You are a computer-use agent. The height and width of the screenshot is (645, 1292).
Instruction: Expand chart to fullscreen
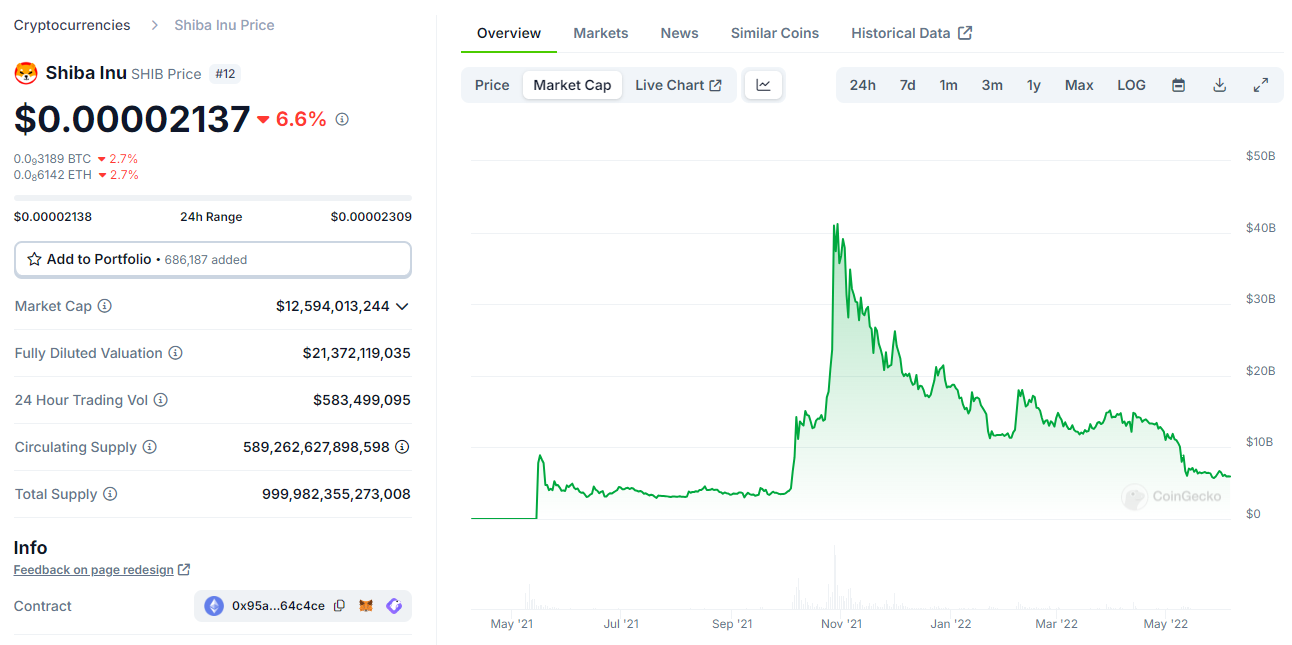(x=1261, y=85)
